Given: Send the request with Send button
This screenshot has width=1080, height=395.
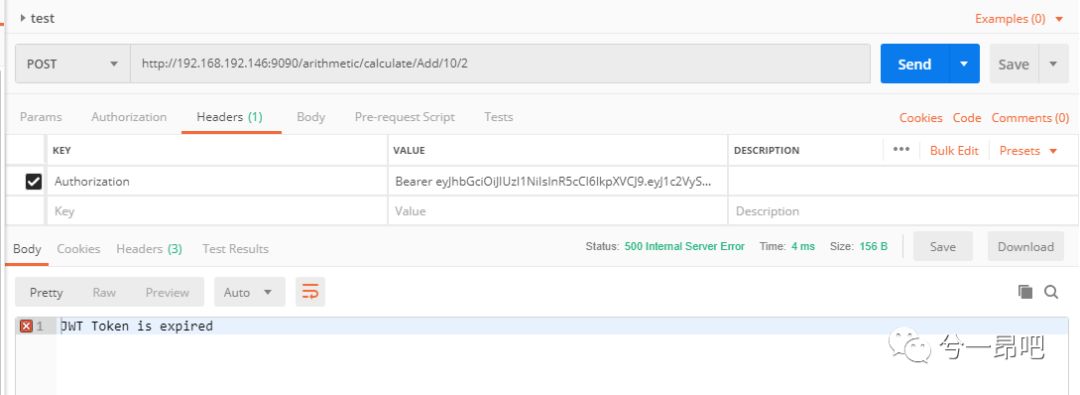Looking at the screenshot, I should tap(915, 64).
